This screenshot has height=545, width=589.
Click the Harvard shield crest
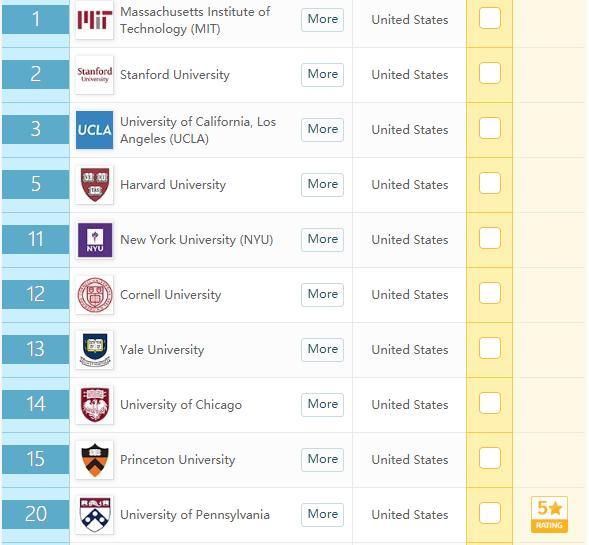94,185
